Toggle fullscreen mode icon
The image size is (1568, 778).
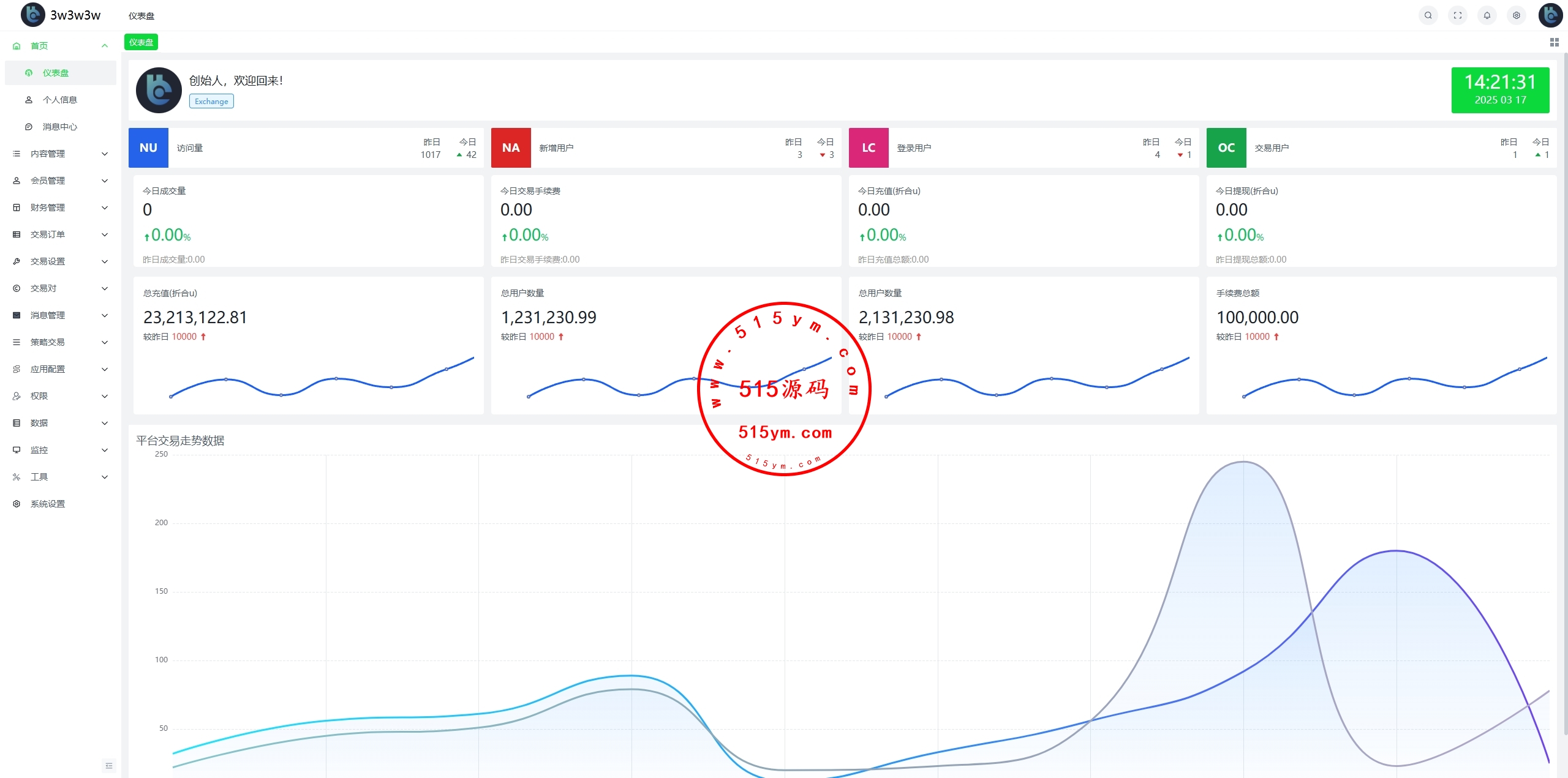coord(1457,15)
